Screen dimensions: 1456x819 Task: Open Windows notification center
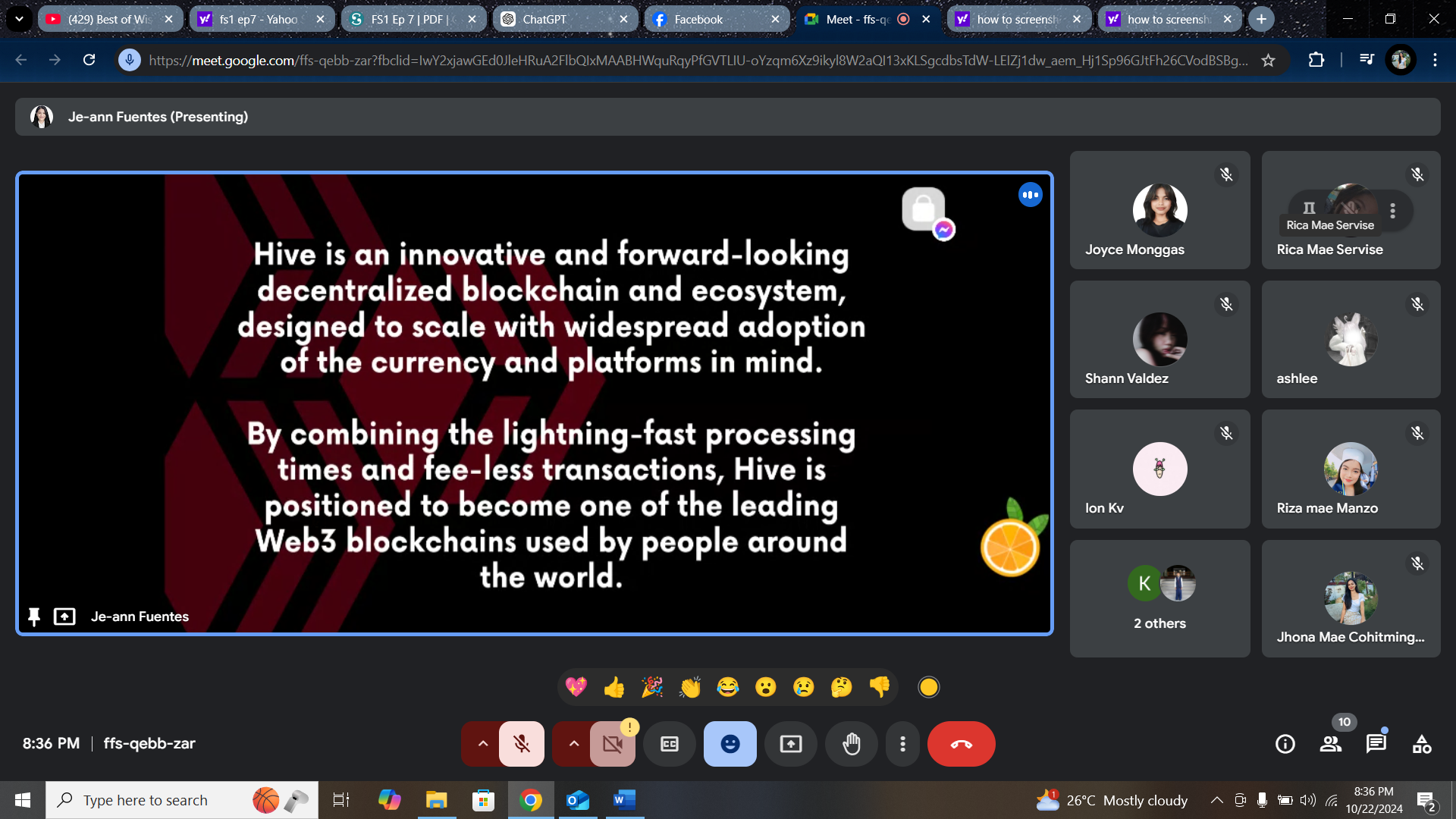tap(1426, 801)
